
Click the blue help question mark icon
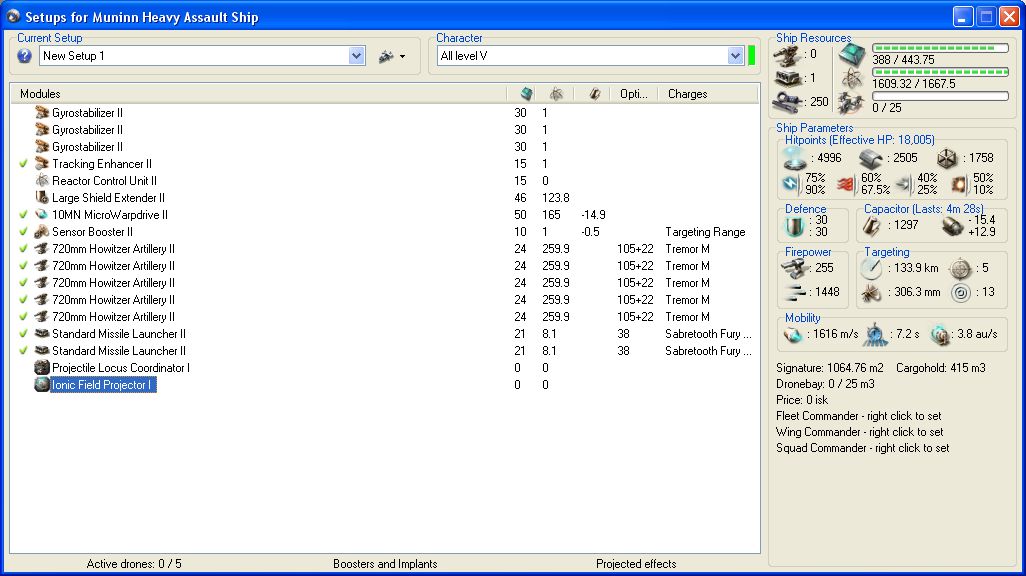[25, 56]
